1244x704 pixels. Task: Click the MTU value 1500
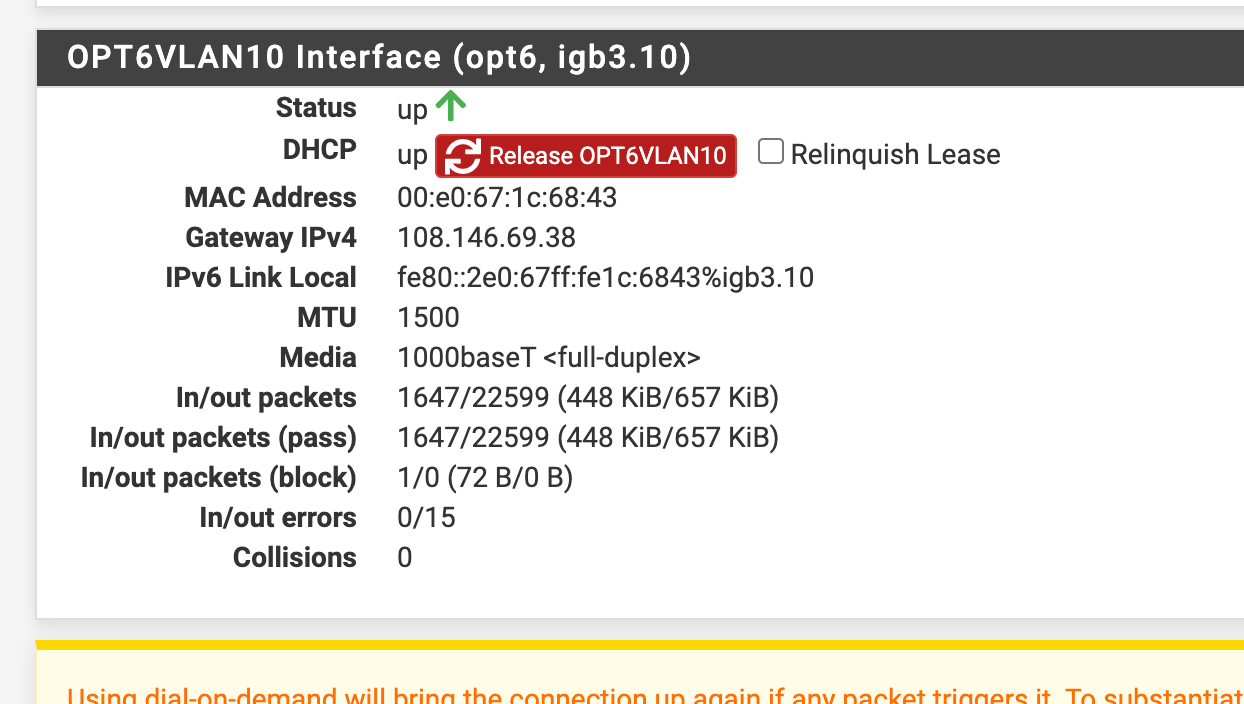[x=428, y=318]
